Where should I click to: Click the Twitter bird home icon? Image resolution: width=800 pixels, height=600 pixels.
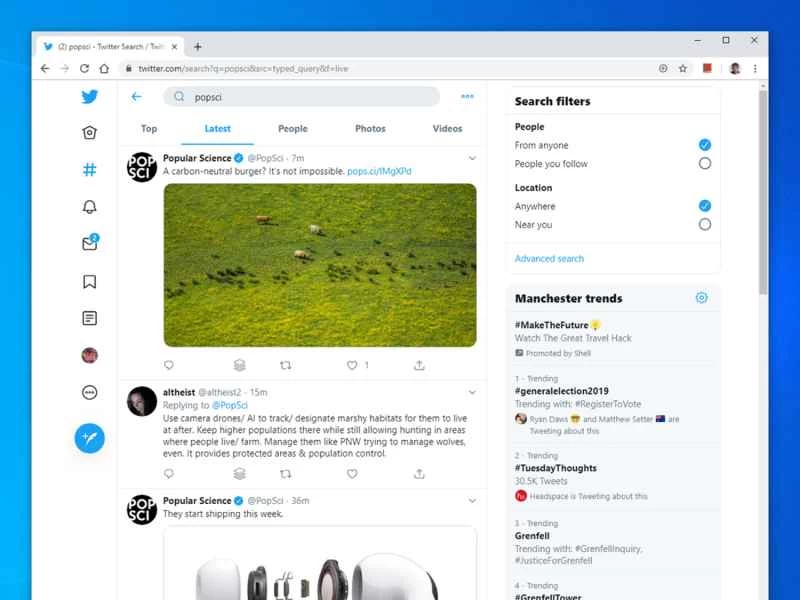(90, 97)
